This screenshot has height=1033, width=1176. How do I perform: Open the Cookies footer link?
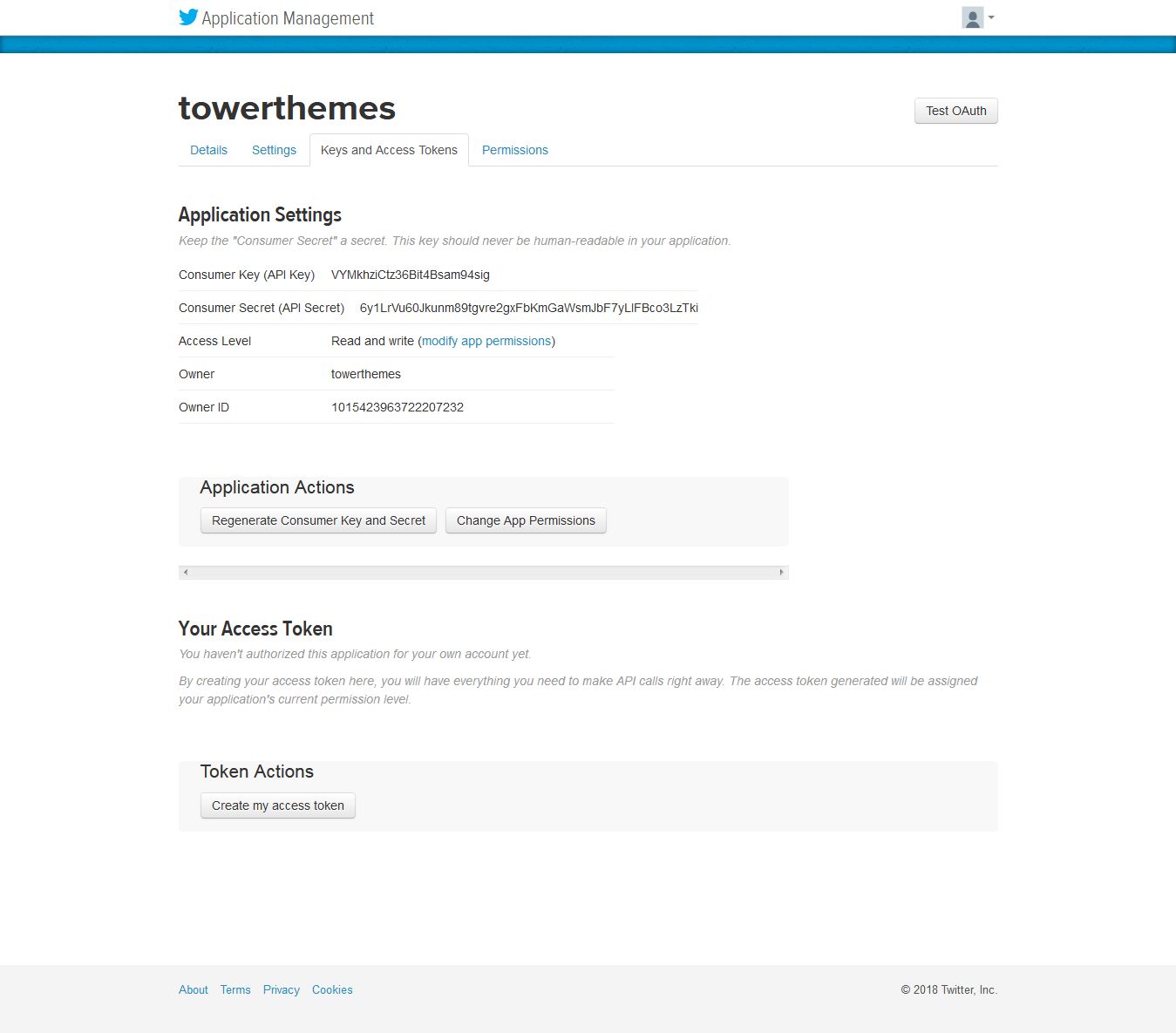[x=332, y=989]
